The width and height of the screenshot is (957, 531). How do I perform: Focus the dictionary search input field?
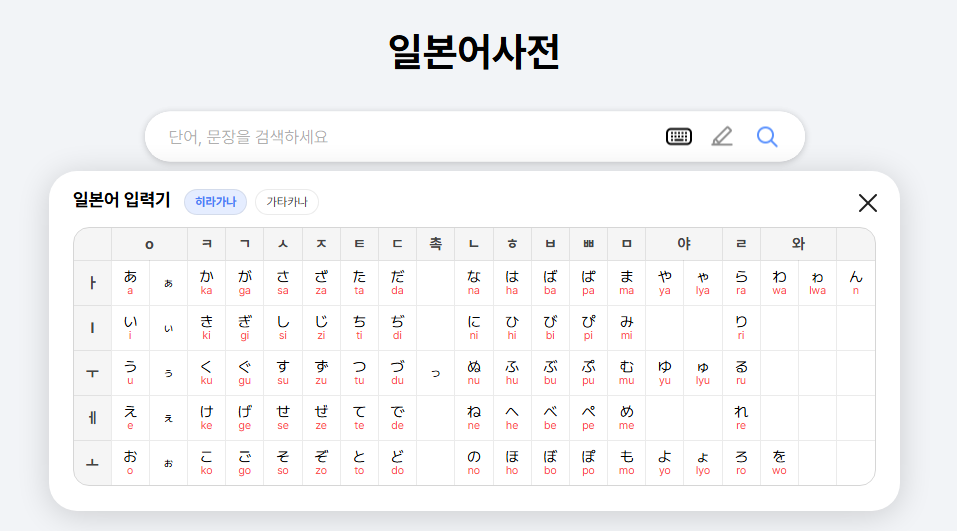(x=403, y=137)
